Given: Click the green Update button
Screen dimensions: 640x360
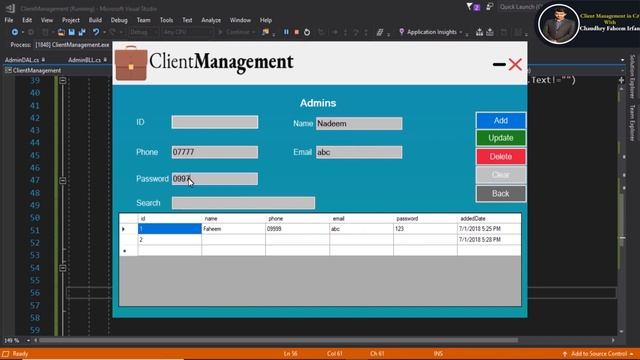Looking at the screenshot, I should 501,138.
